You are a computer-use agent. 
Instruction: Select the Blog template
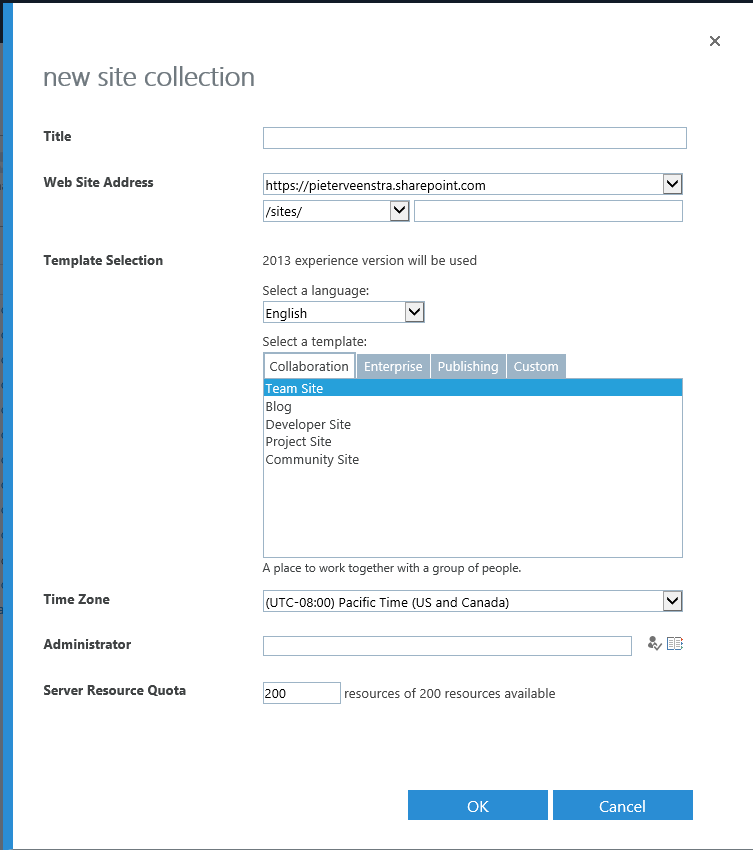[473, 406]
